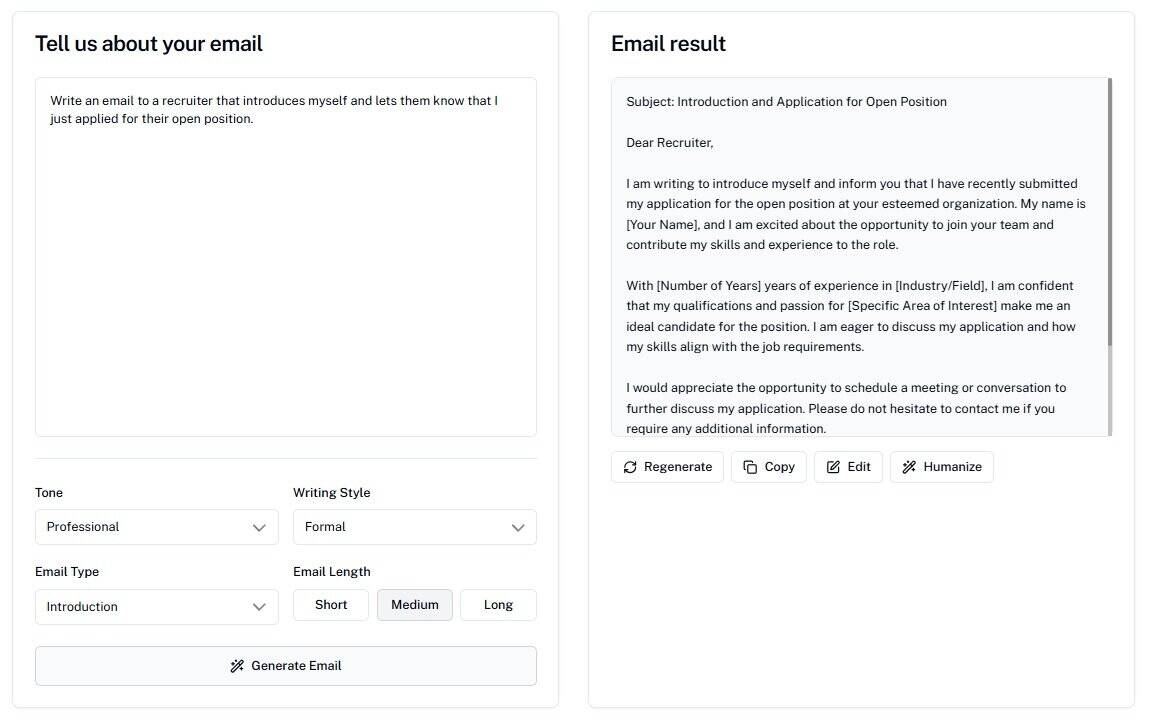
Task: Open the Tone dropdown showing Professional
Action: [x=156, y=527]
